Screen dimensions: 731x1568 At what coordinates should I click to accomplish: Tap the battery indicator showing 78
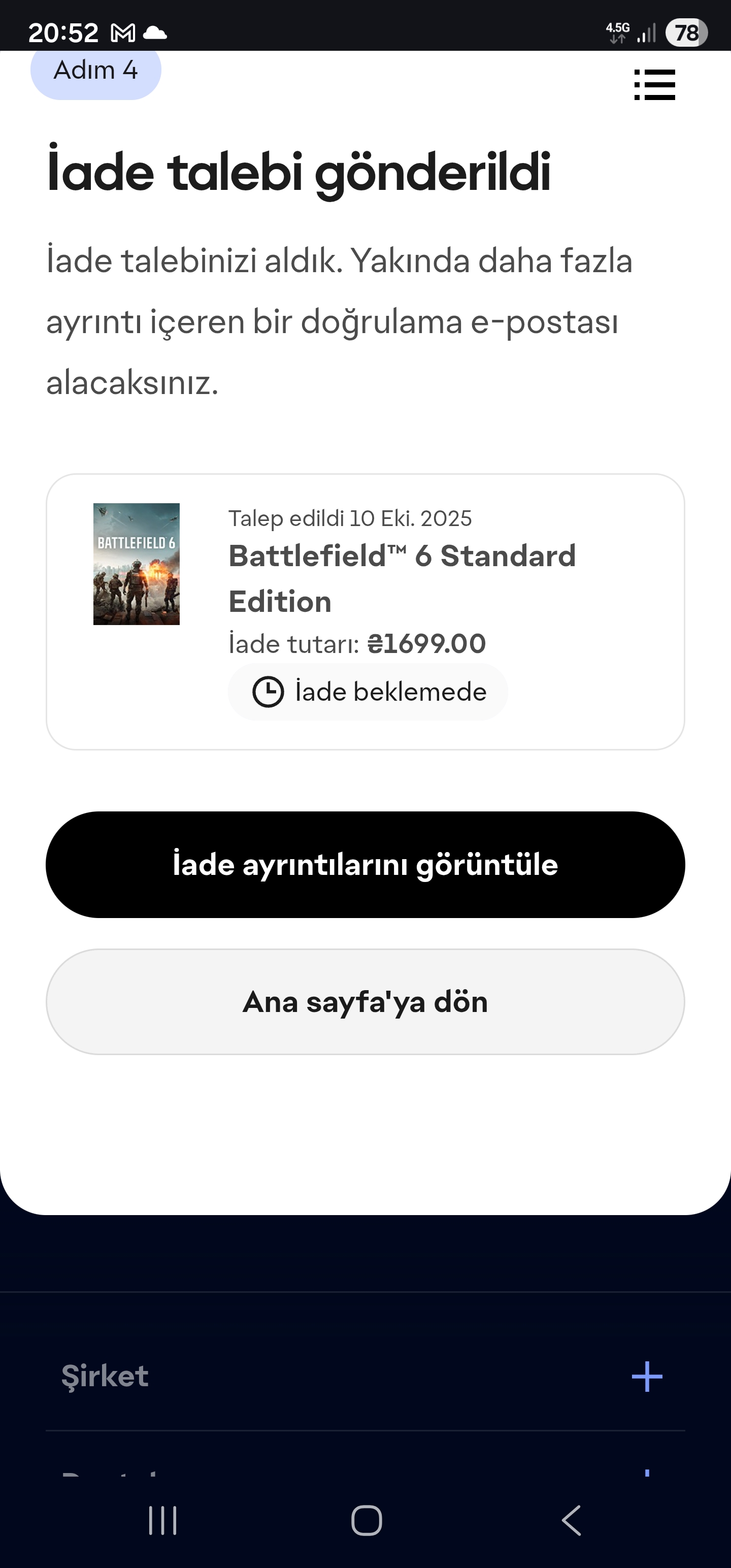tap(686, 33)
